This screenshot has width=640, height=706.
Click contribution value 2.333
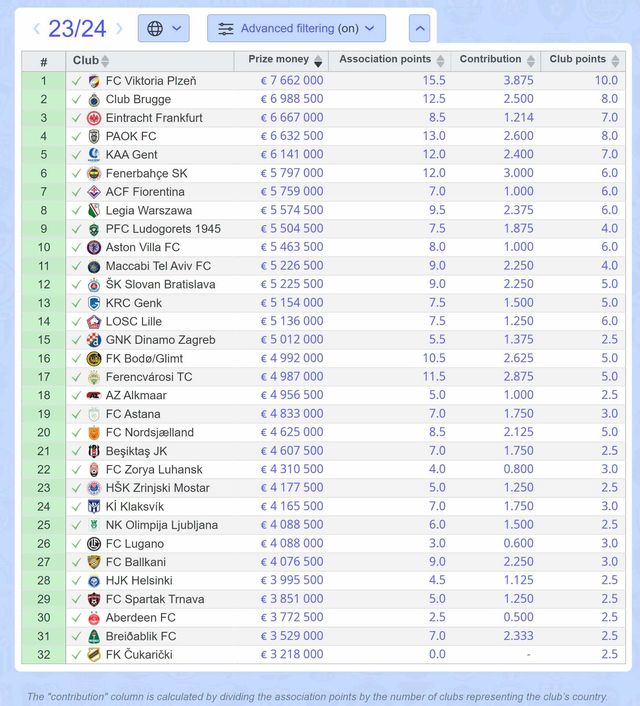coord(518,636)
